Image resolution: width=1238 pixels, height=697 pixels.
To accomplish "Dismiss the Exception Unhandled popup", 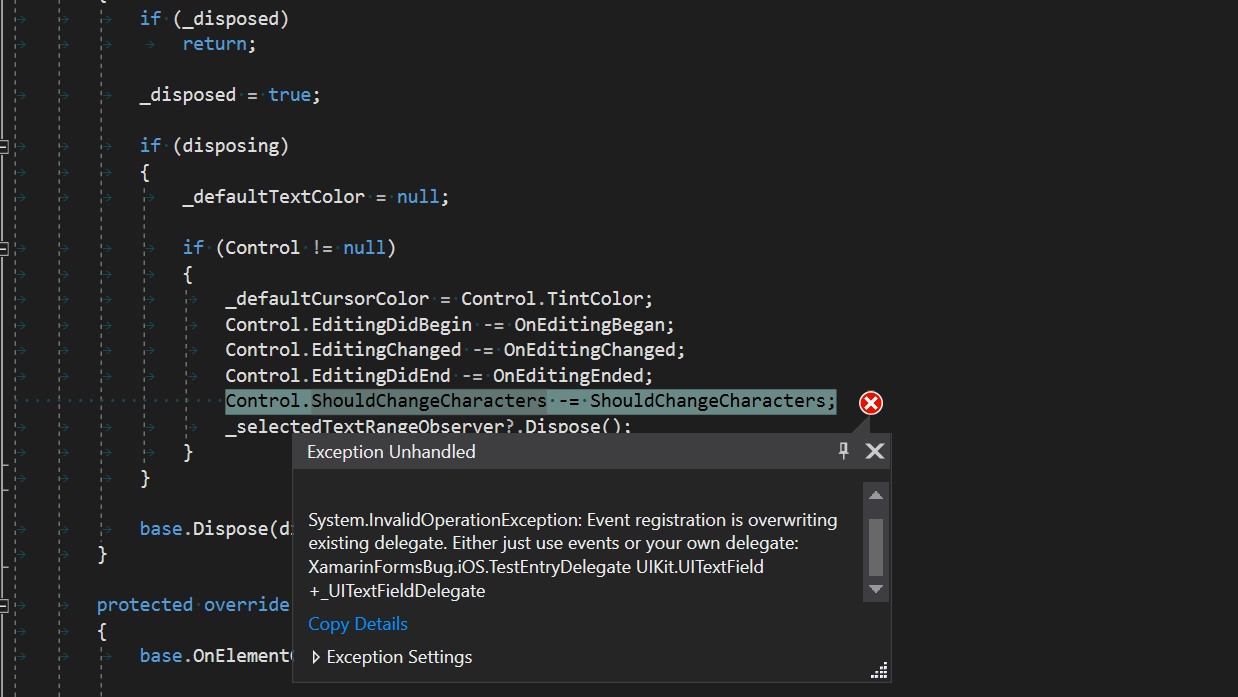I will 874,451.
